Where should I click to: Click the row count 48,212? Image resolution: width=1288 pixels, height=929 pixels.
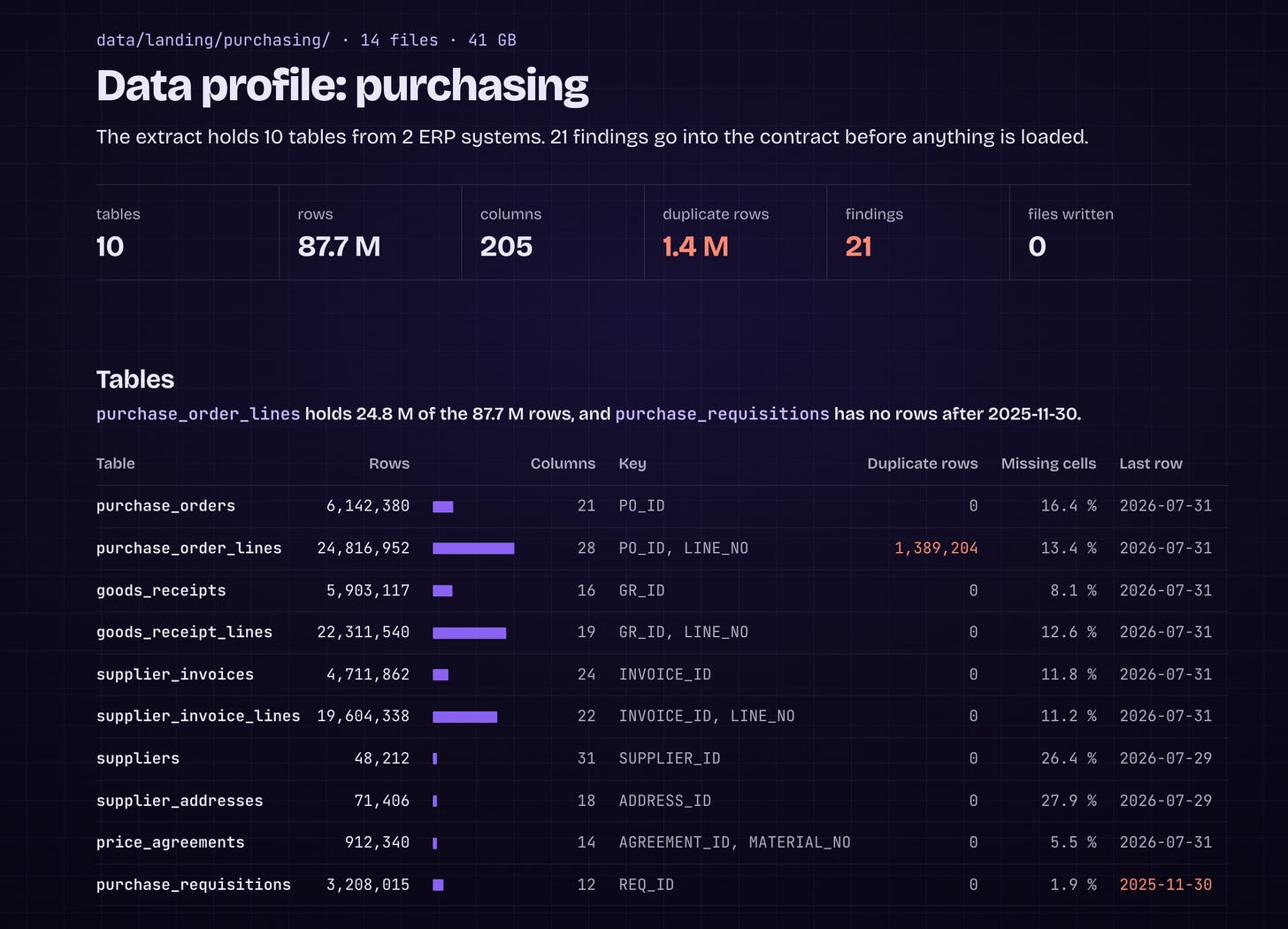382,758
